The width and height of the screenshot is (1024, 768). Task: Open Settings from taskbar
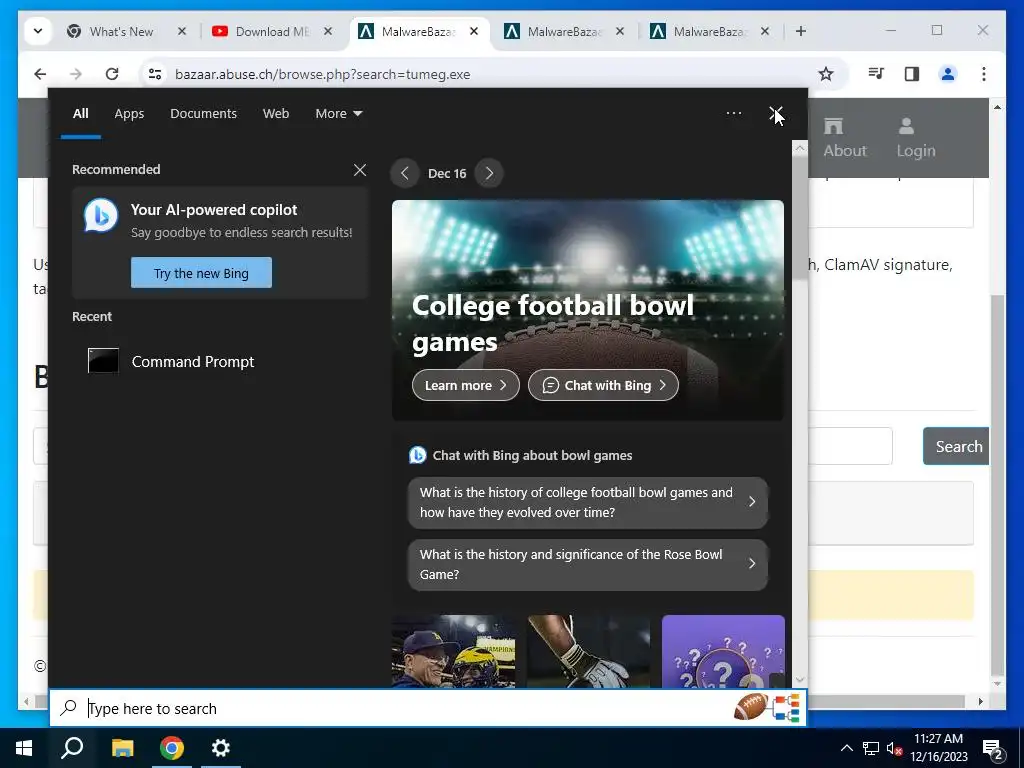click(221, 748)
